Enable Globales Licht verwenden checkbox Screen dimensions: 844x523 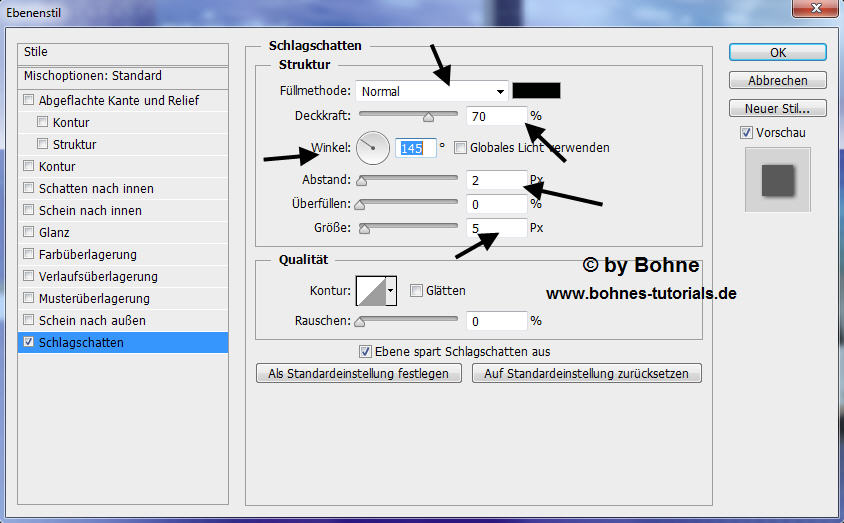[x=460, y=148]
